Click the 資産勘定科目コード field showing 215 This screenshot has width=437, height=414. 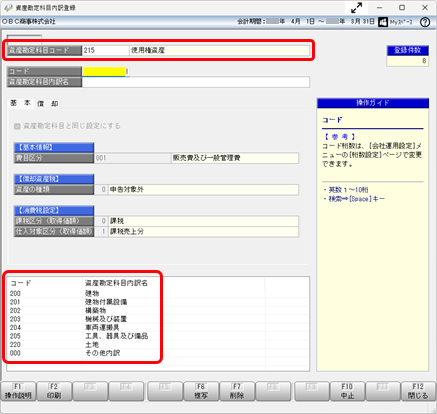[105, 50]
